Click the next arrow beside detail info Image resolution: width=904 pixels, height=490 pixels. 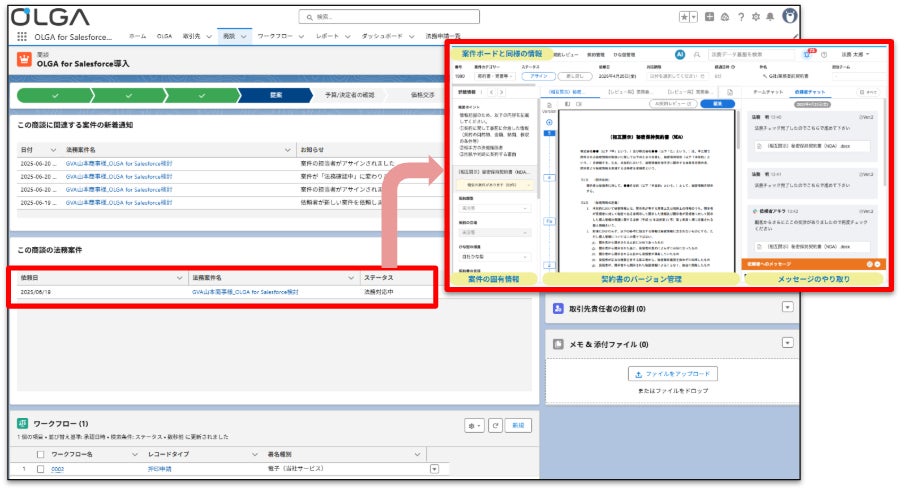coord(502,92)
